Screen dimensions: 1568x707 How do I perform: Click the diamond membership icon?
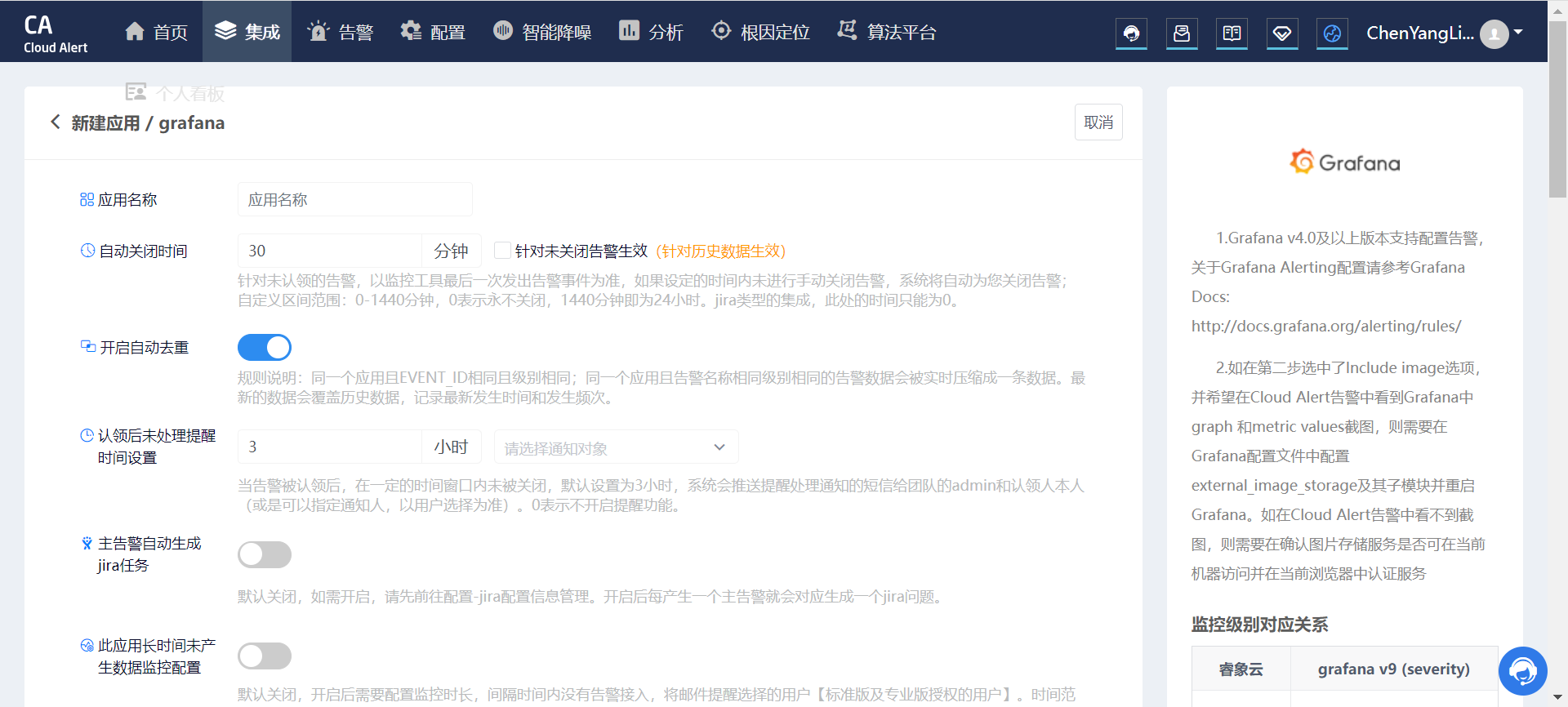(x=1282, y=33)
